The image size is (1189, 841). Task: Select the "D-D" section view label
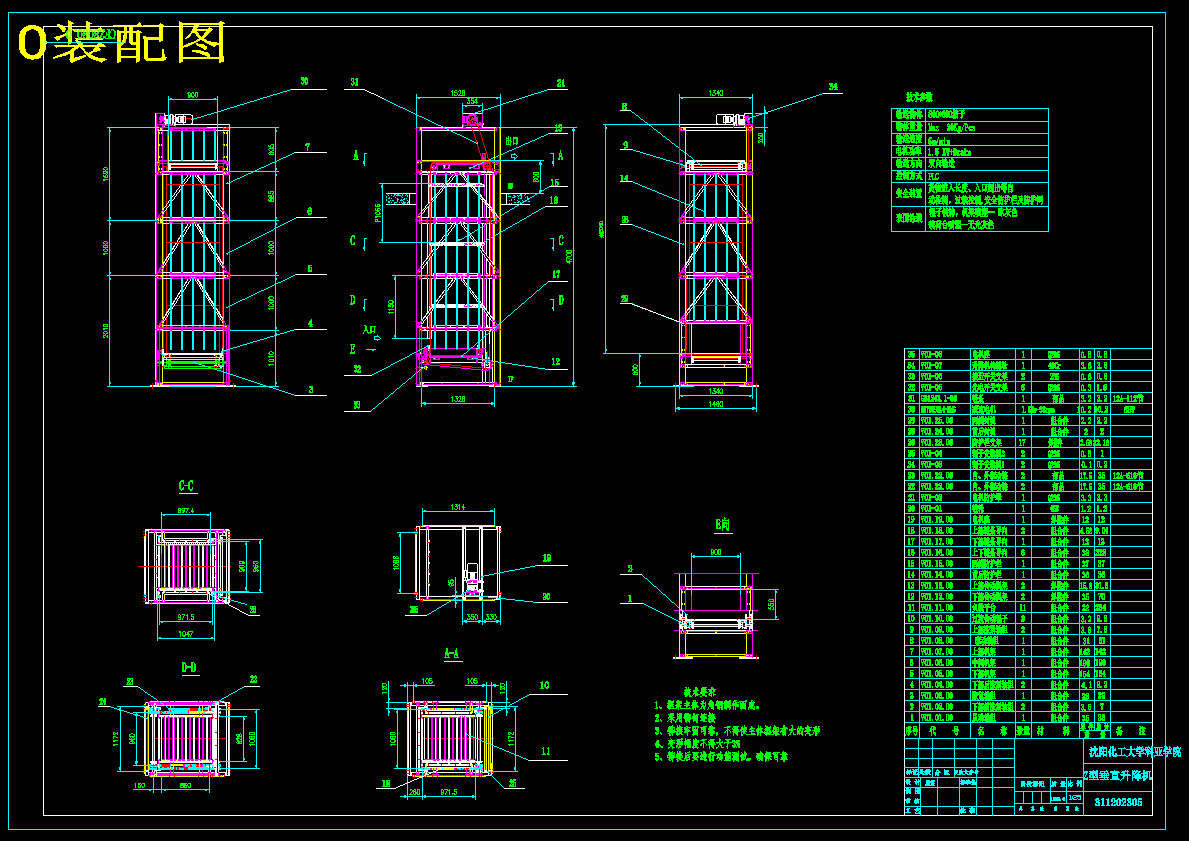(x=189, y=667)
